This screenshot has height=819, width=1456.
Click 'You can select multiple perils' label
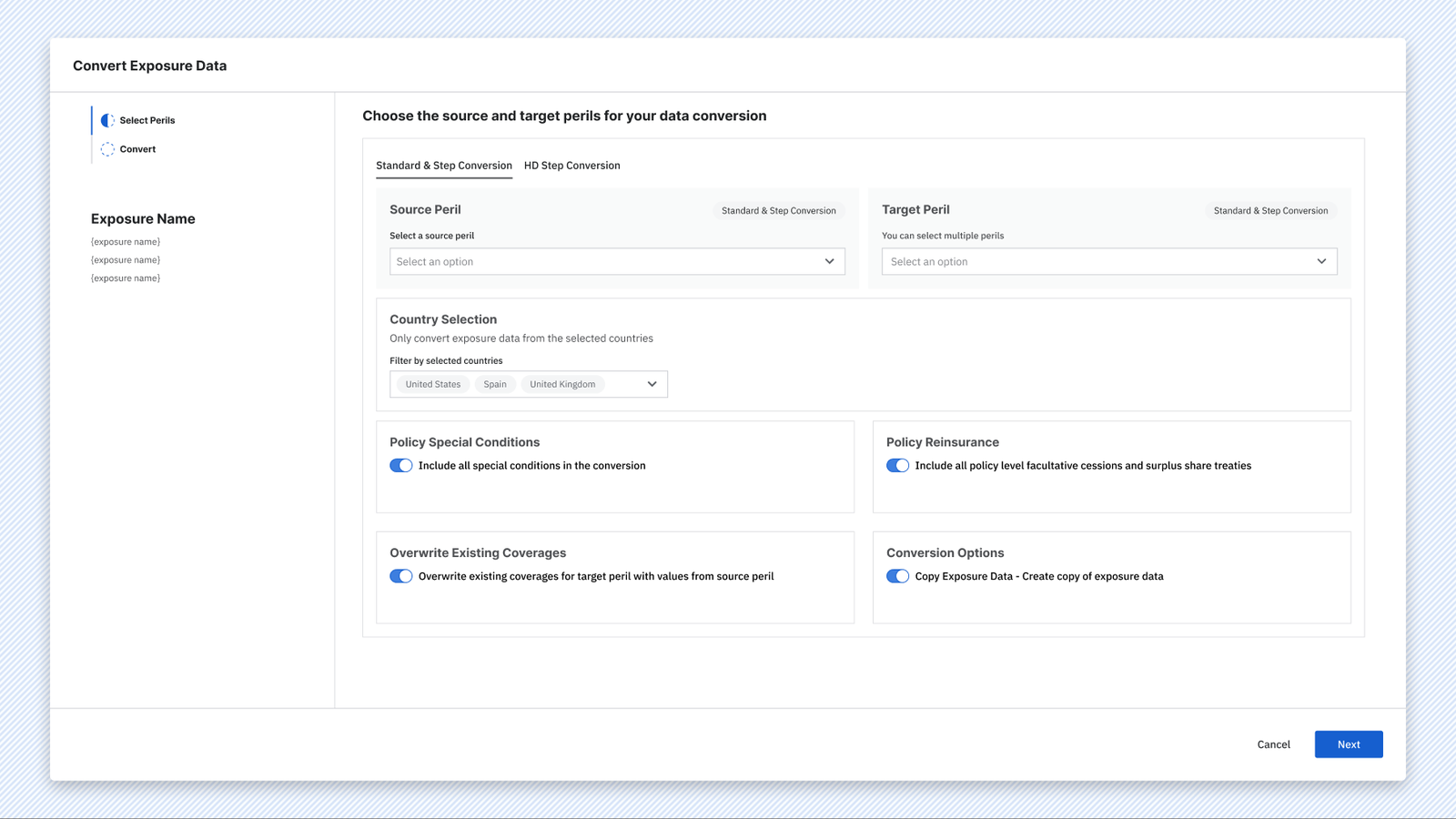943,236
